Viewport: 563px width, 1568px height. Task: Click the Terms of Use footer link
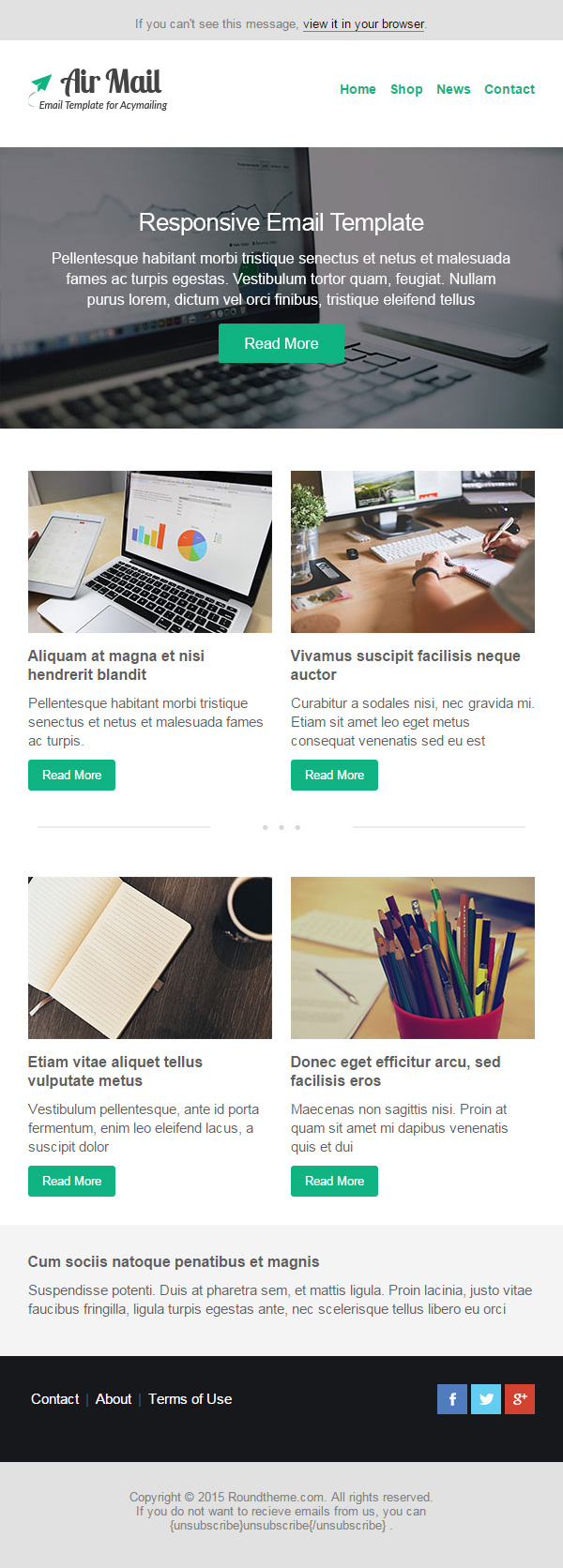click(x=190, y=1399)
